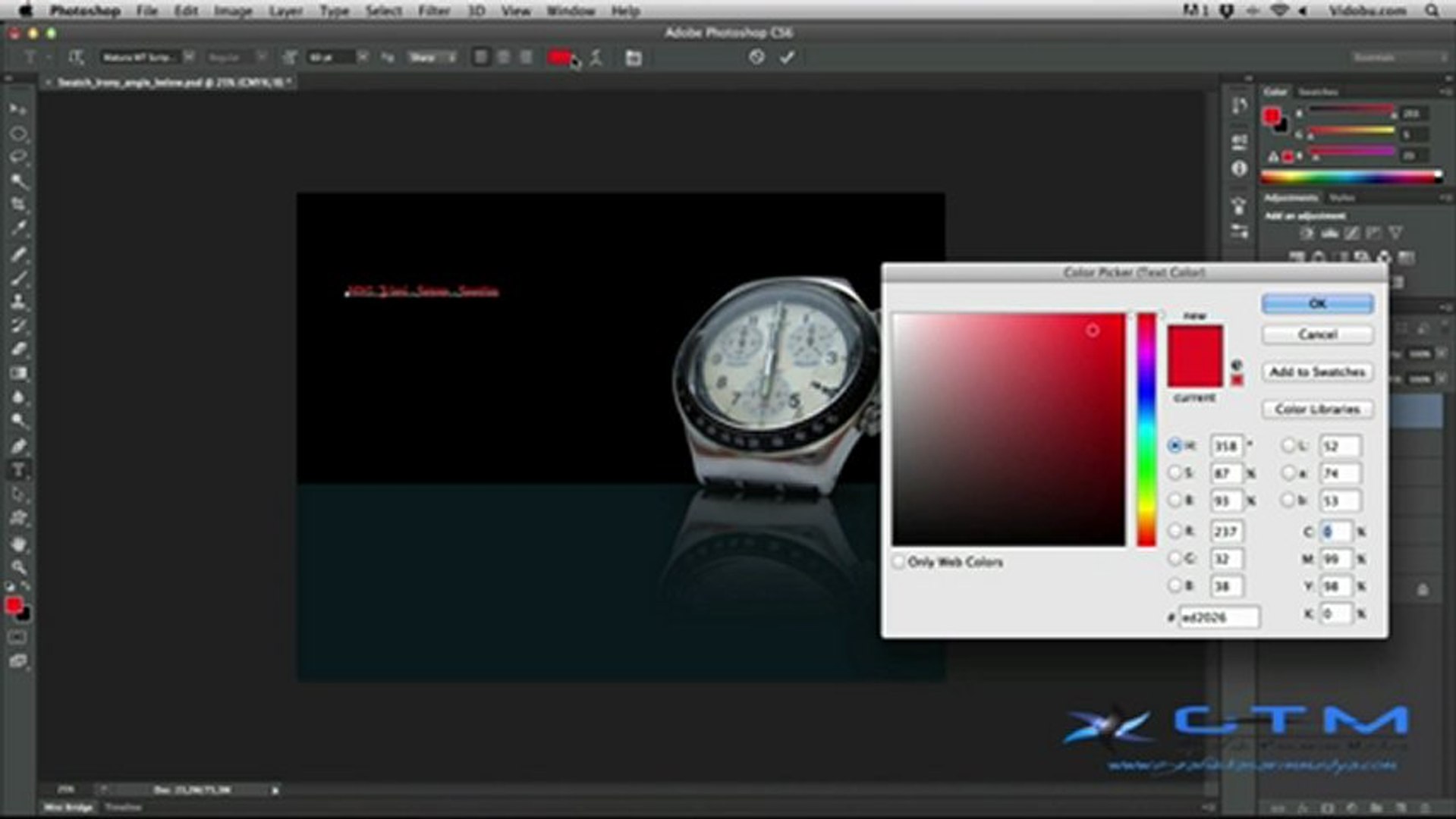Screen dimensions: 1456x819
Task: Select the Lasso tool
Action: coord(18,157)
